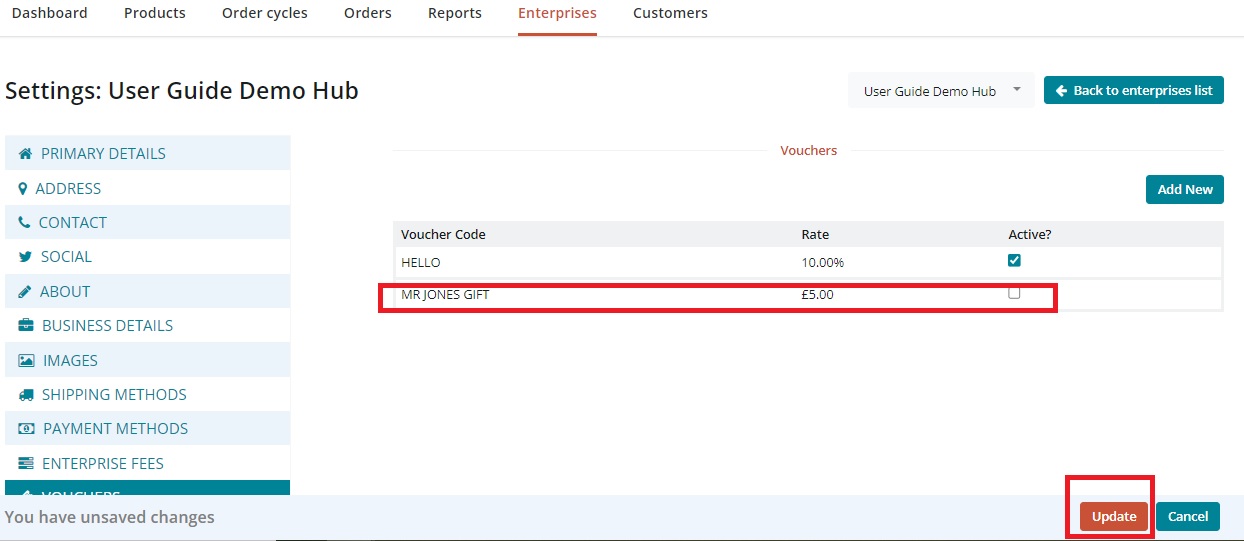This screenshot has height=541, width=1244.
Task: Click the truck icon beside Shipping Methods
Action: [26, 395]
